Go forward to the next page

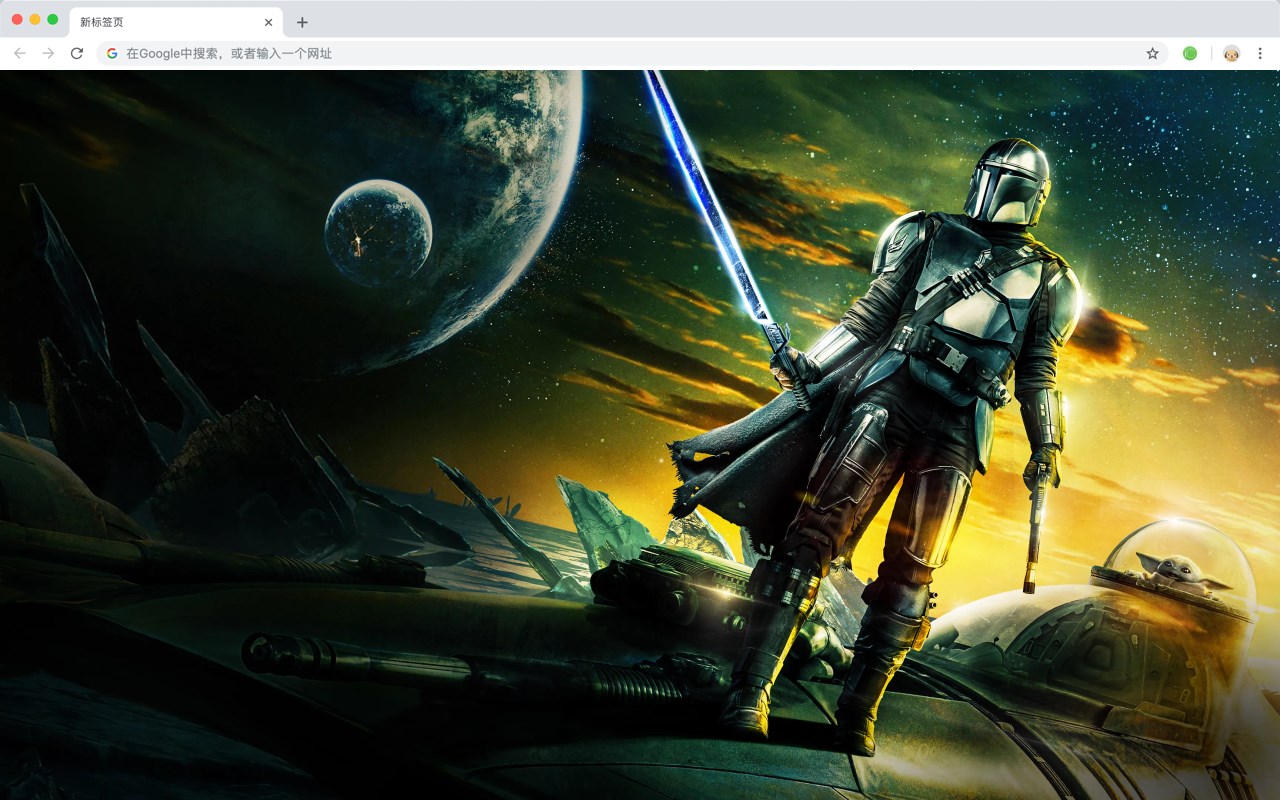(48, 53)
